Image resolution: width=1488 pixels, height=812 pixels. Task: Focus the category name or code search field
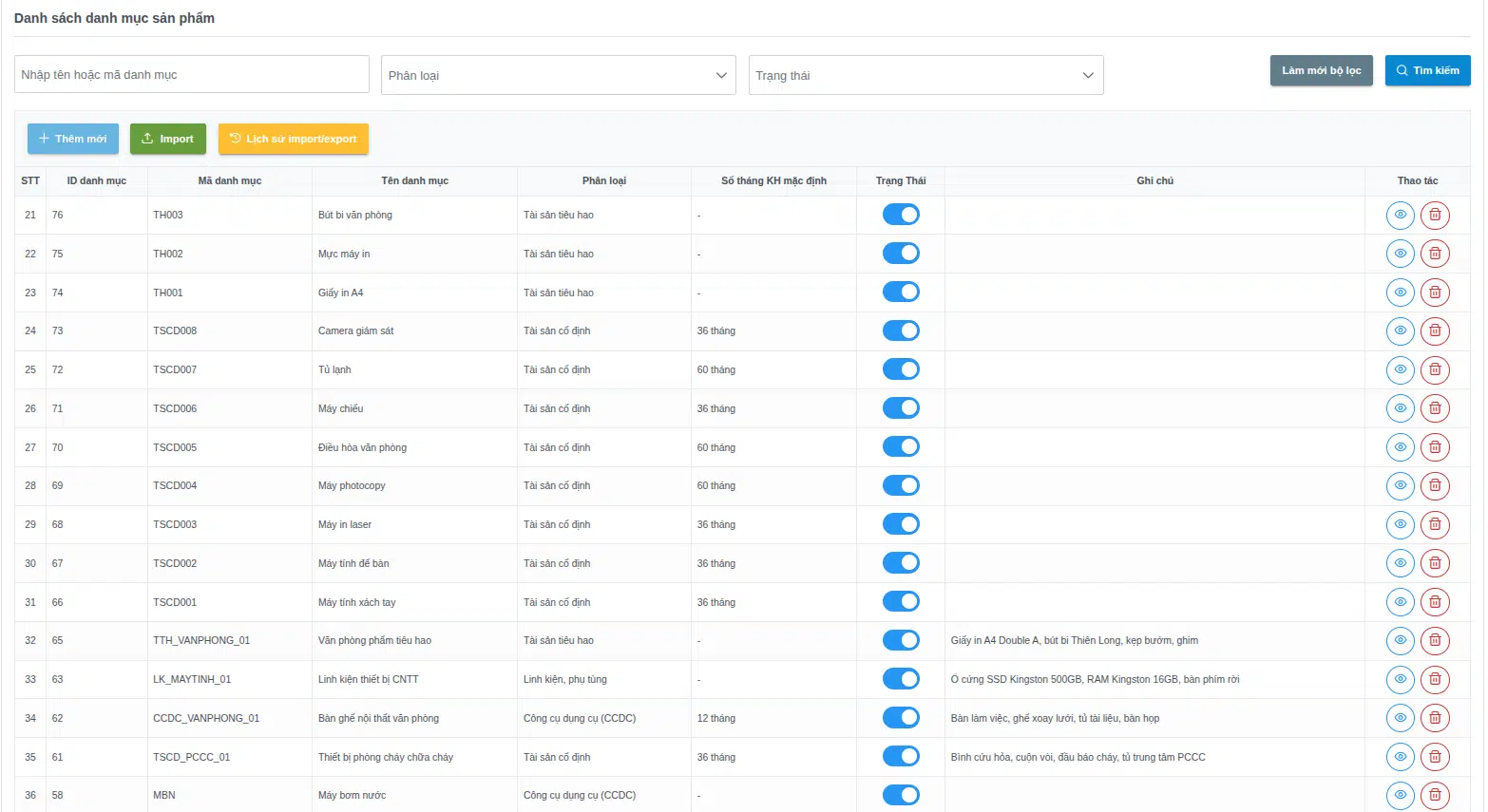[x=192, y=74]
